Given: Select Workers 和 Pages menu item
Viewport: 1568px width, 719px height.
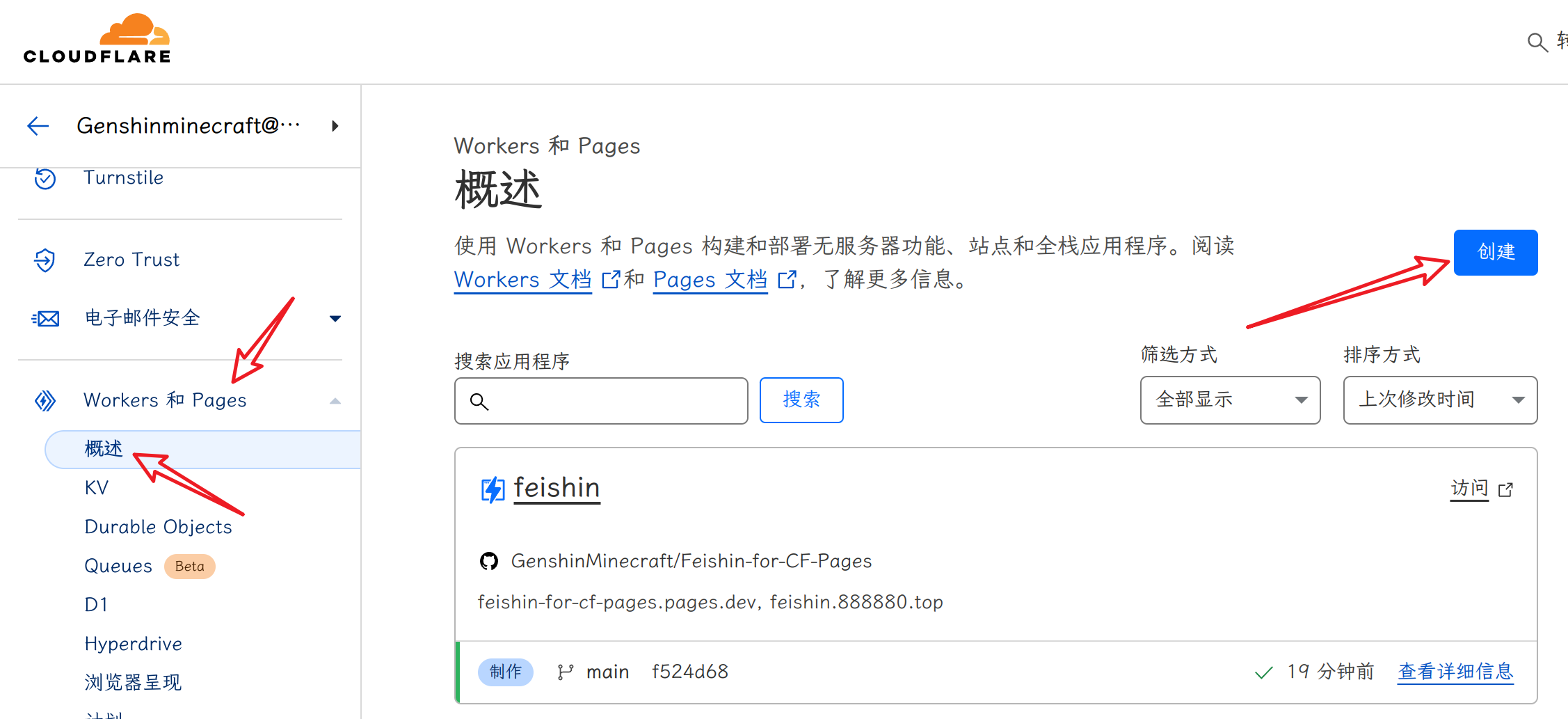Looking at the screenshot, I should [165, 401].
